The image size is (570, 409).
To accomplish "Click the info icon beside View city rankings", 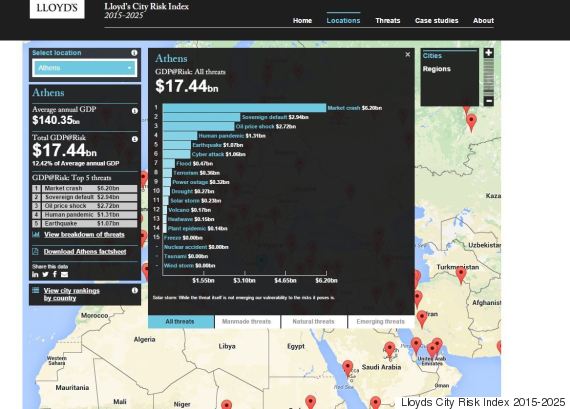I will pyautogui.click(x=135, y=290).
